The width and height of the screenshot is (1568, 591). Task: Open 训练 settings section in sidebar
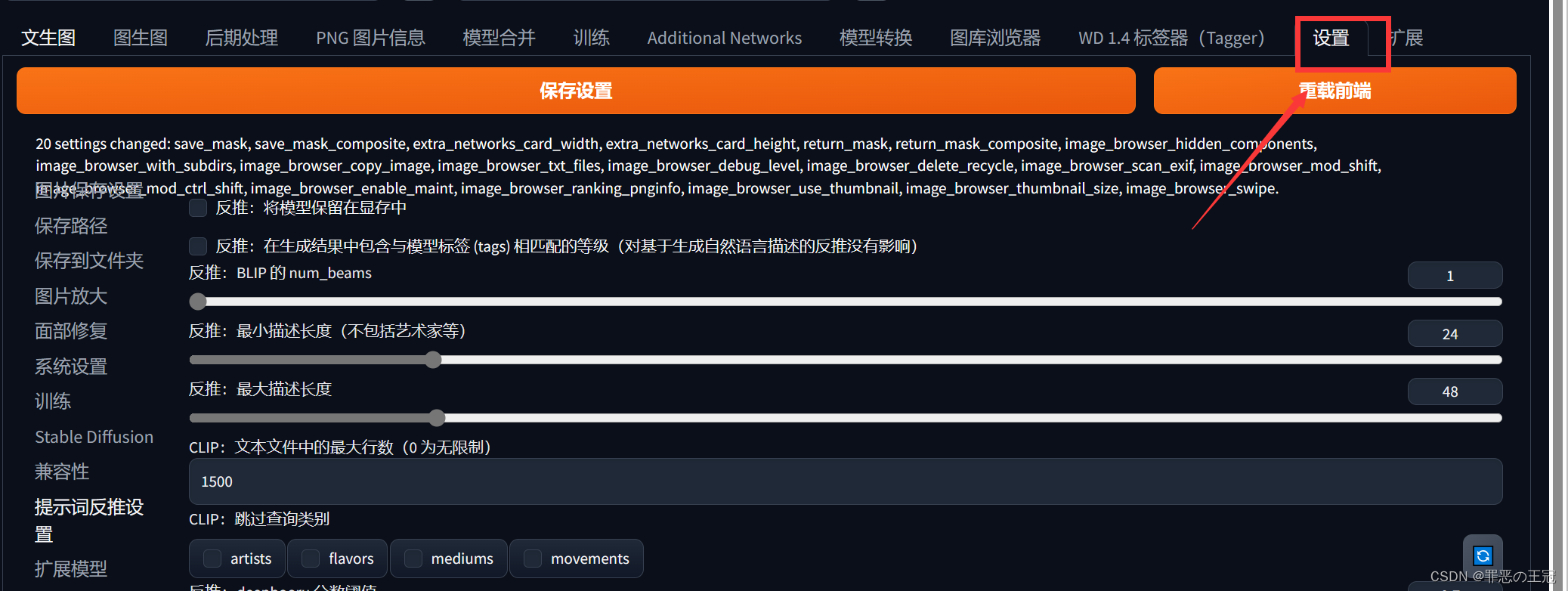pos(53,401)
